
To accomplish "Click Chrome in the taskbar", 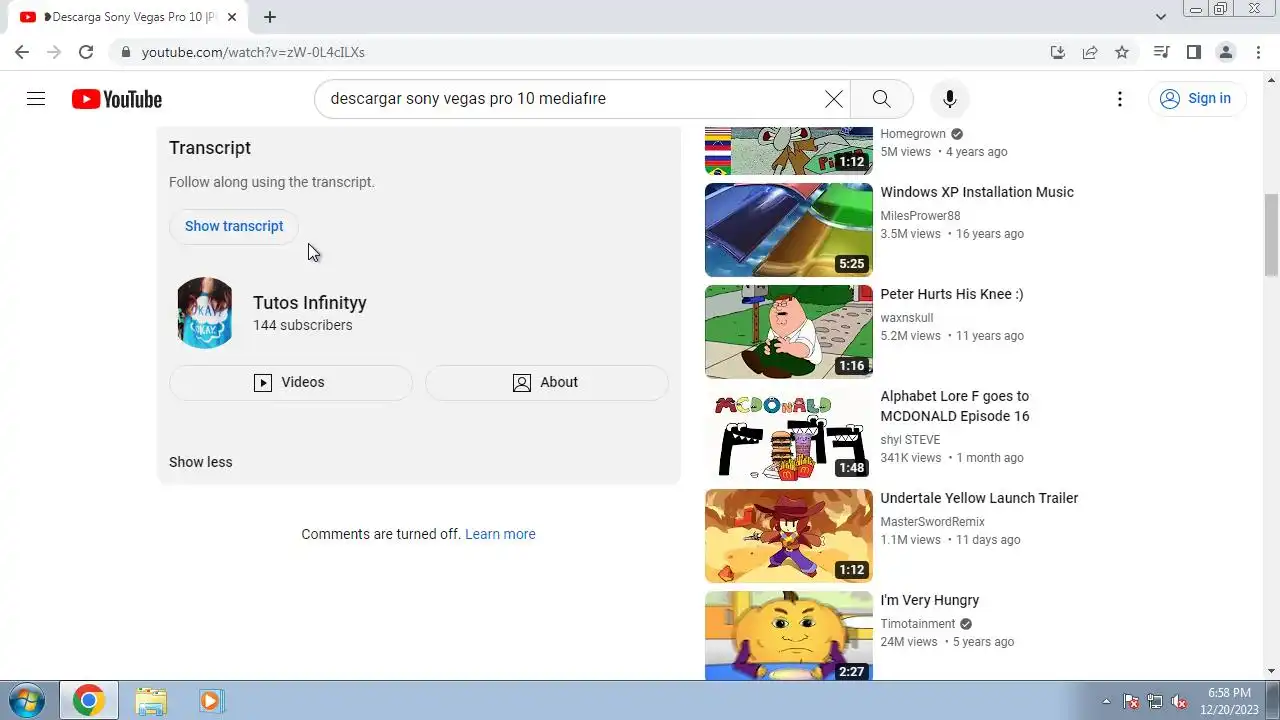I will [88, 701].
